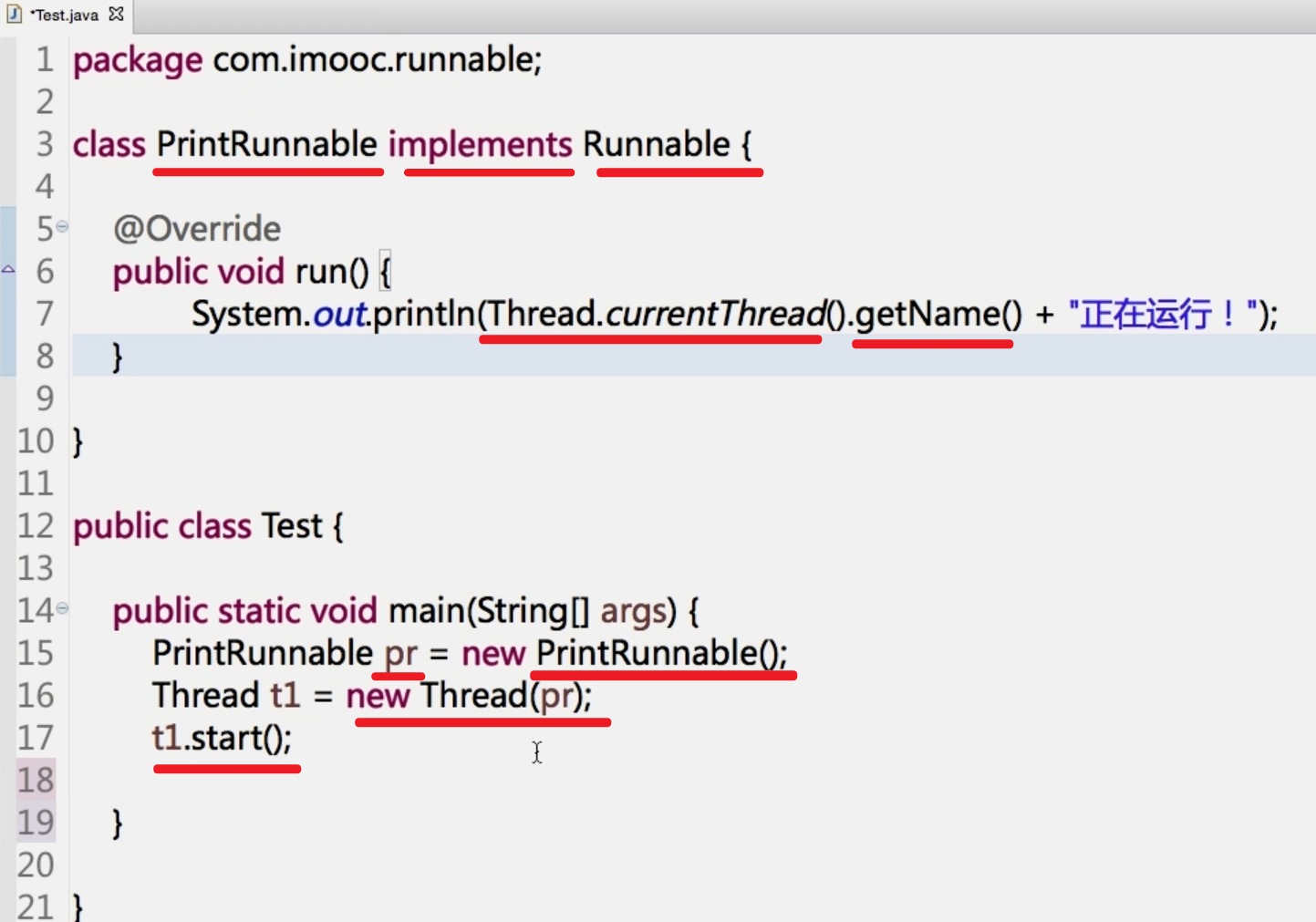Image resolution: width=1316 pixels, height=922 pixels.
Task: Click the '@Override' annotation
Action: click(x=197, y=229)
